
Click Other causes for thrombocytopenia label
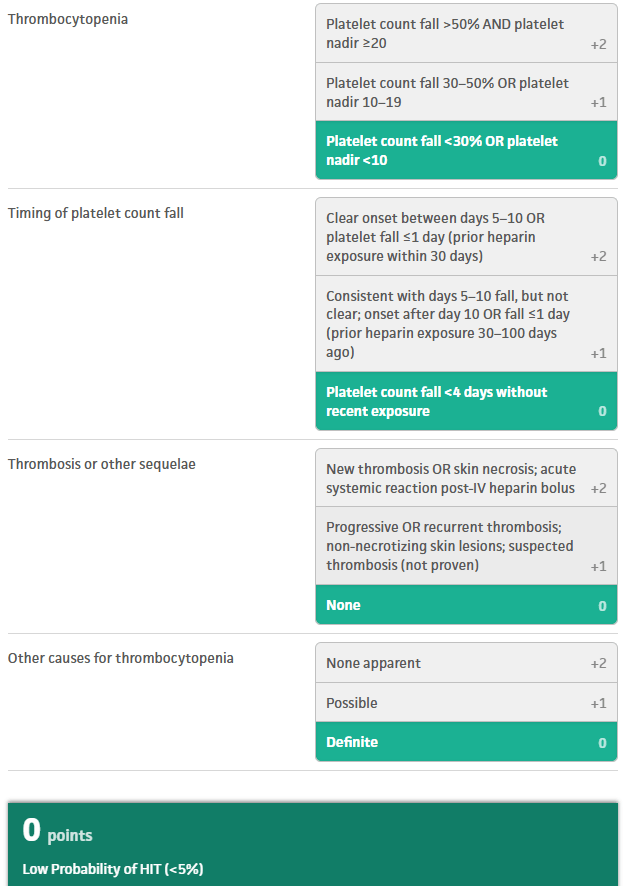[x=120, y=658]
